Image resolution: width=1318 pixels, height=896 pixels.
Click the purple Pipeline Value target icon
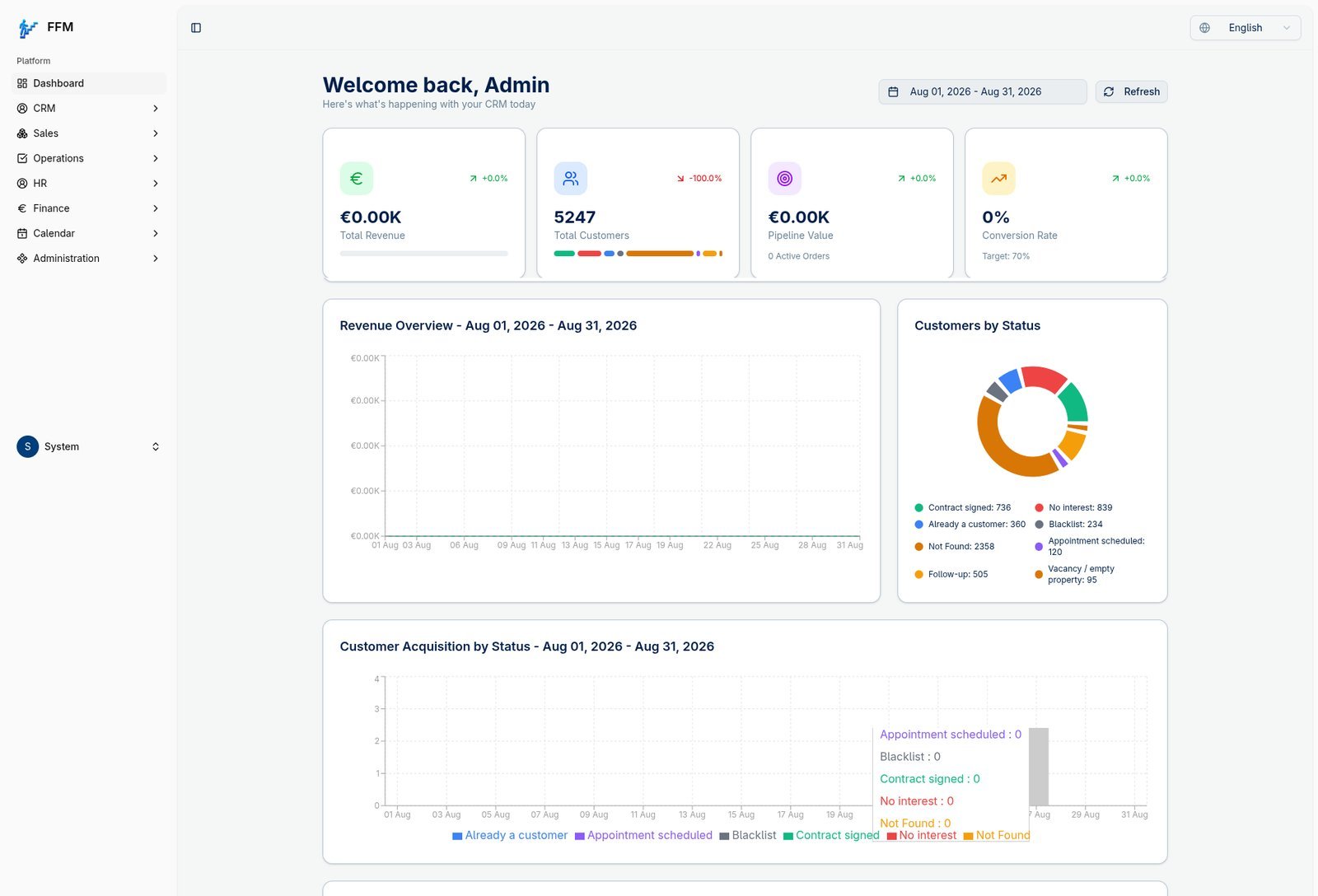[785, 179]
